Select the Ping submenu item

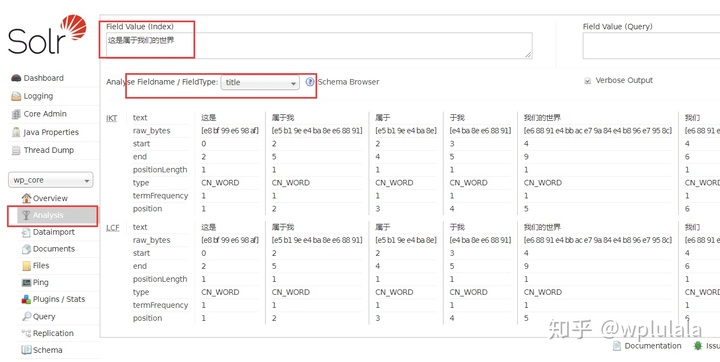(x=40, y=283)
